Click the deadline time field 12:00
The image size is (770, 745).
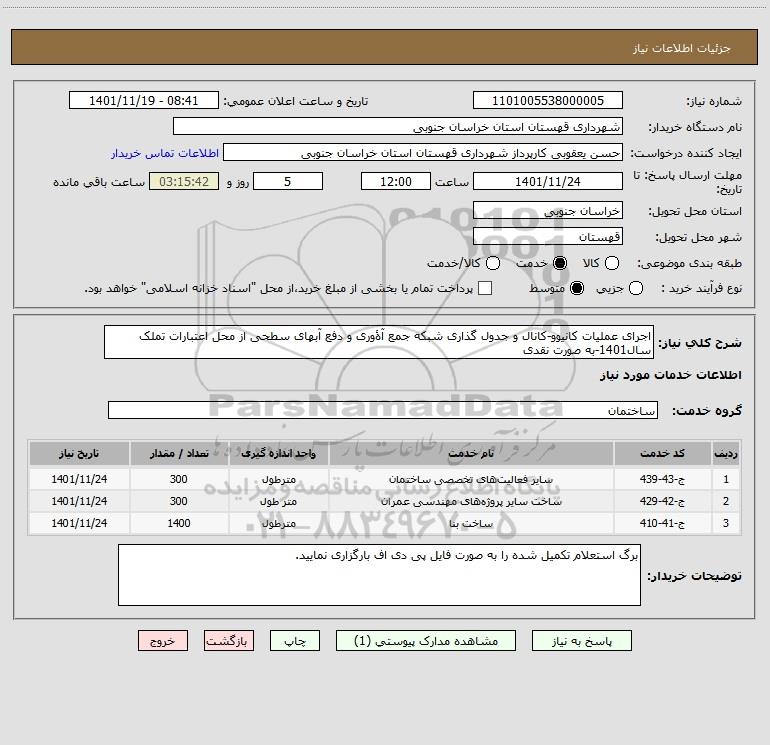(x=396, y=181)
